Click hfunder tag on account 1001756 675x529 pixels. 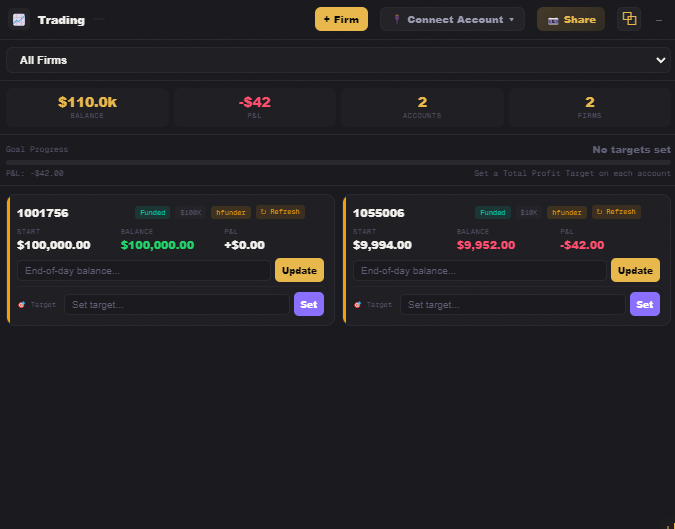(x=231, y=213)
